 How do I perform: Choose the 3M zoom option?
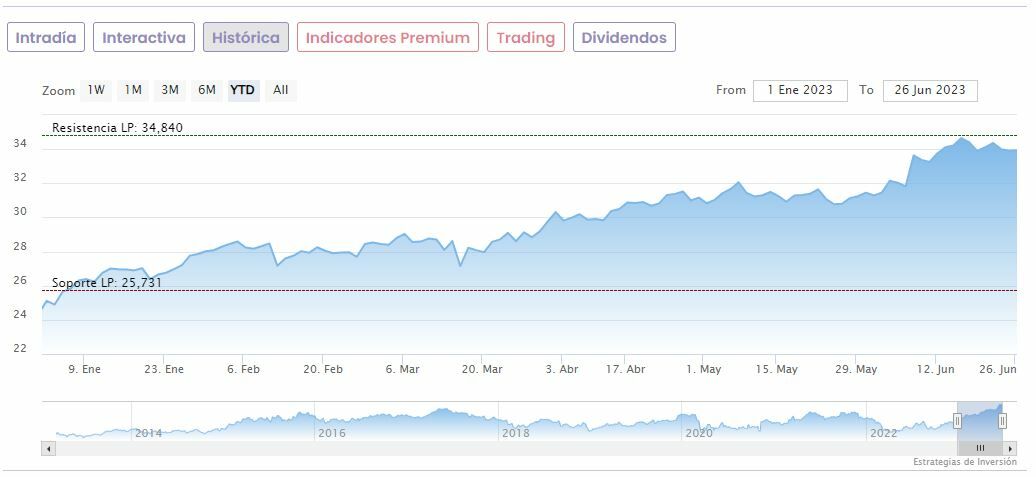tap(170, 90)
